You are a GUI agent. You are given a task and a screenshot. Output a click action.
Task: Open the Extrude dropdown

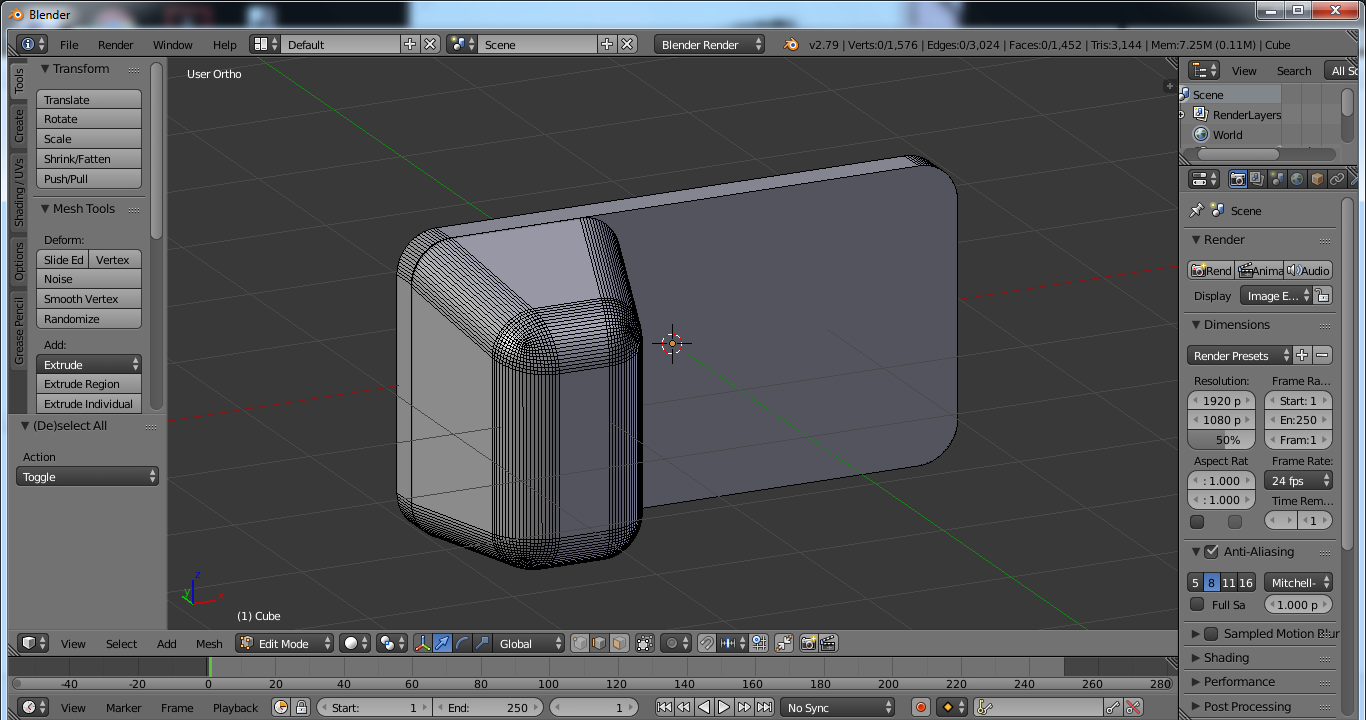[x=89, y=364]
